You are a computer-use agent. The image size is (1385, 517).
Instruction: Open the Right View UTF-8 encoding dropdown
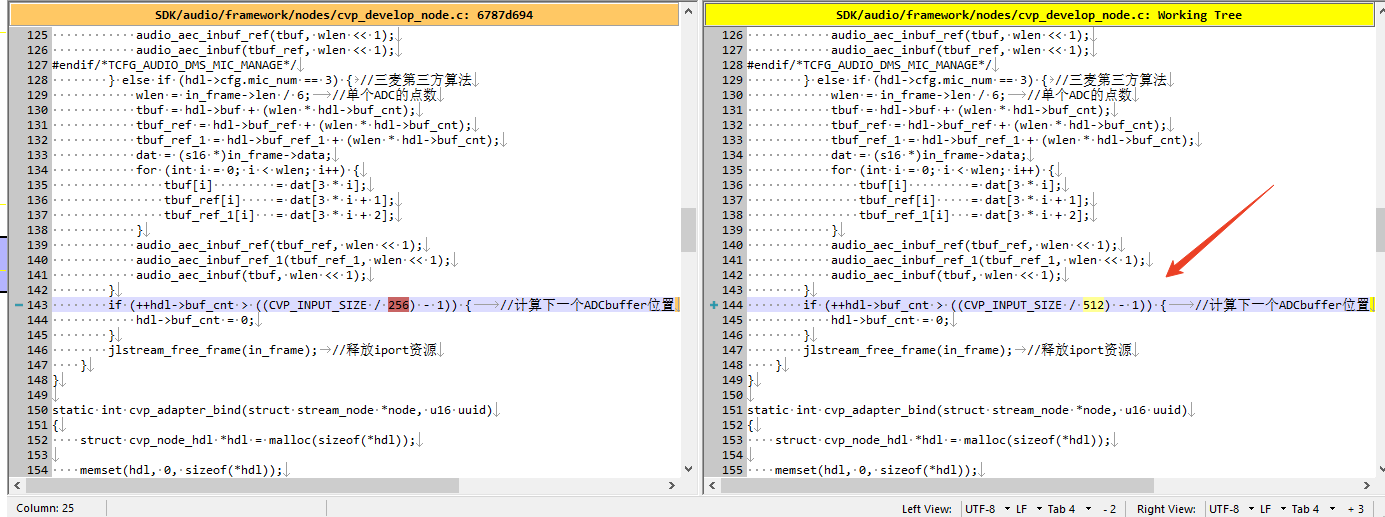(1229, 509)
